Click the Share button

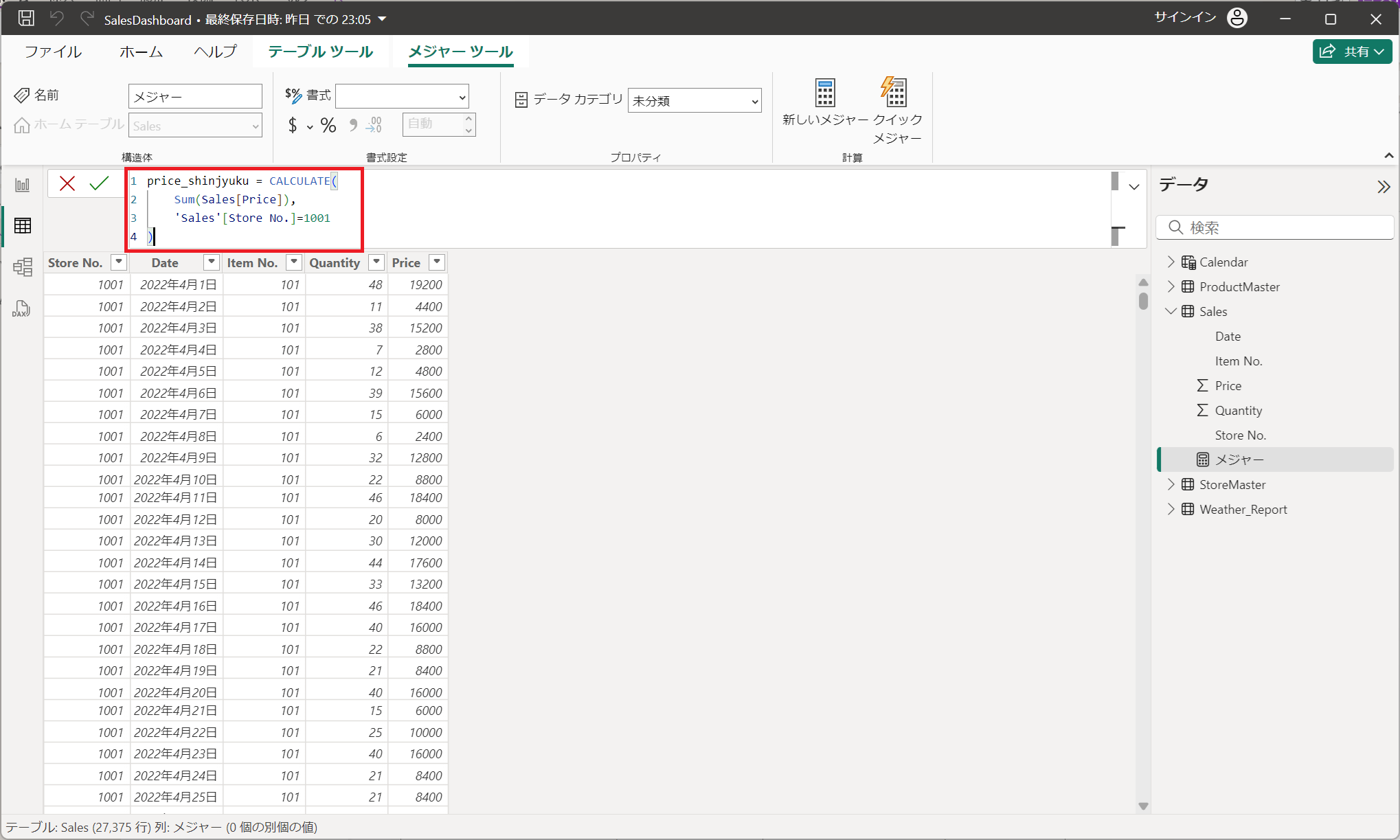tap(1351, 52)
